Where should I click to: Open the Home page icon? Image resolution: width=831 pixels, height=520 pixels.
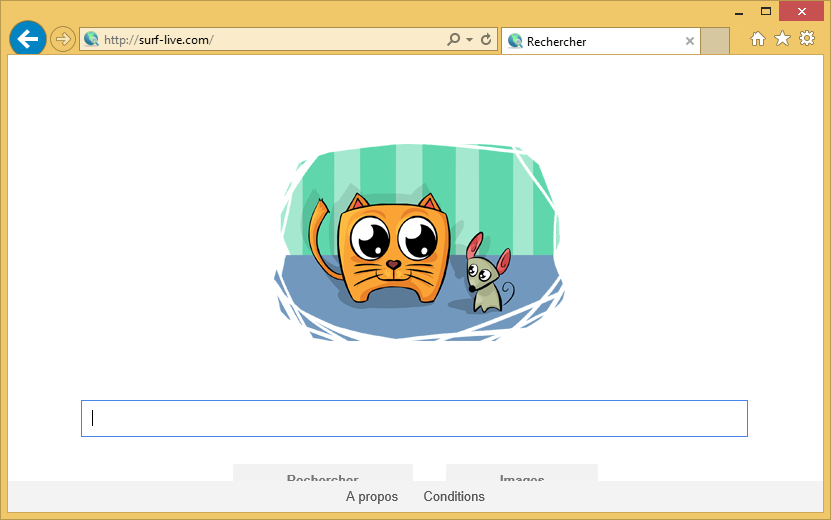(758, 39)
